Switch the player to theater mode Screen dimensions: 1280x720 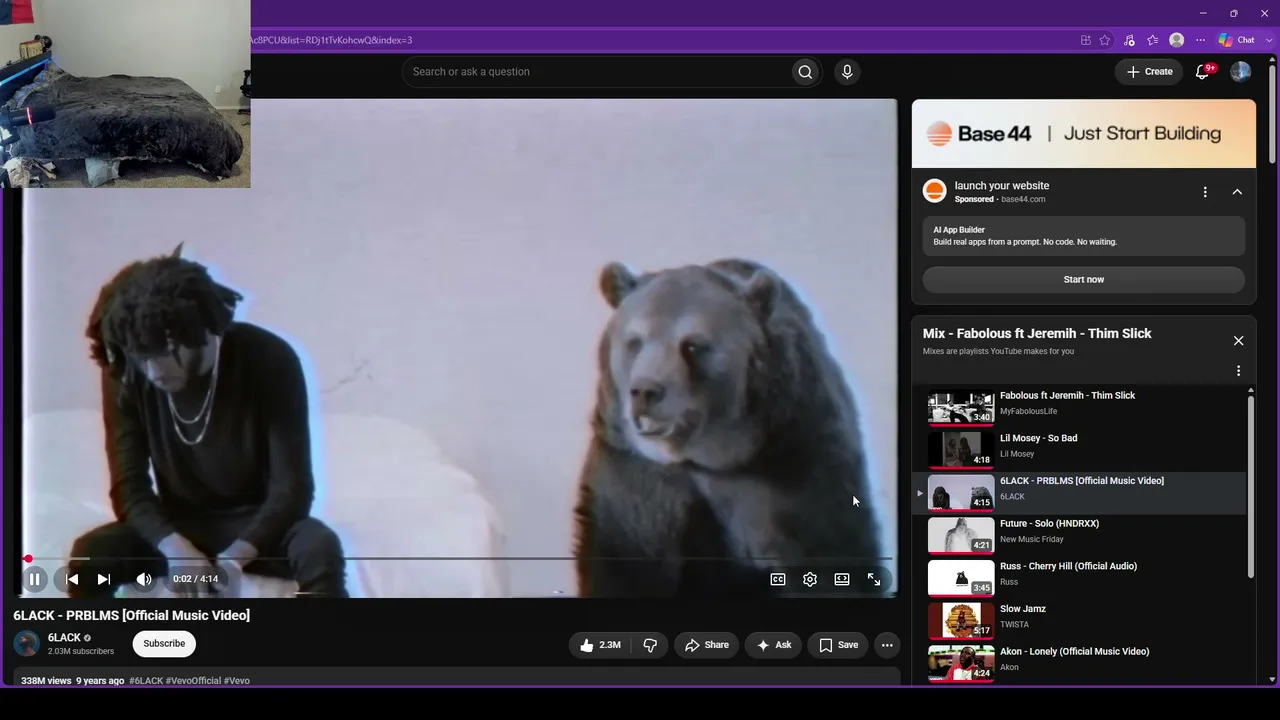[842, 579]
